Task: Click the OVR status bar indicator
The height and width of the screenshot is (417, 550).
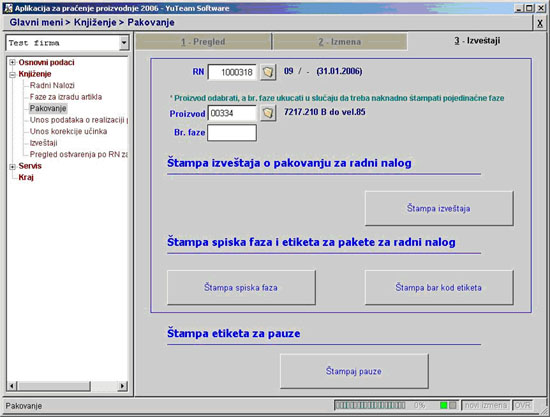Action: point(523,405)
